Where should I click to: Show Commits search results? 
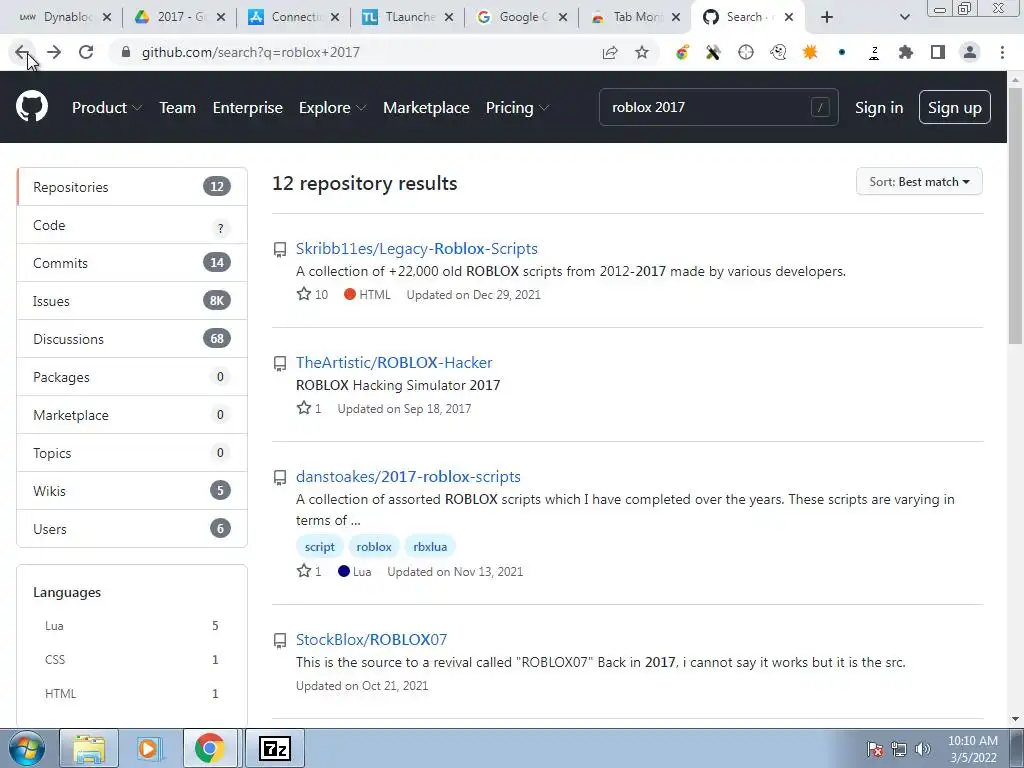[132, 263]
